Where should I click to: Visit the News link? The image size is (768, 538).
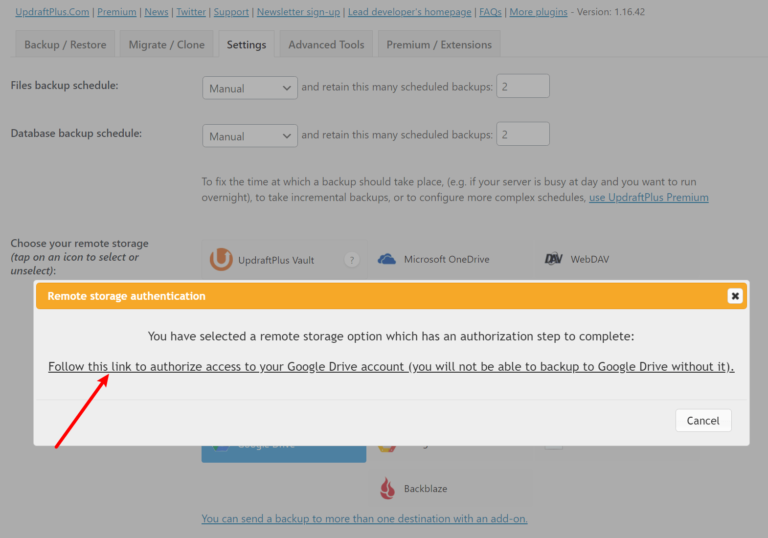point(156,12)
